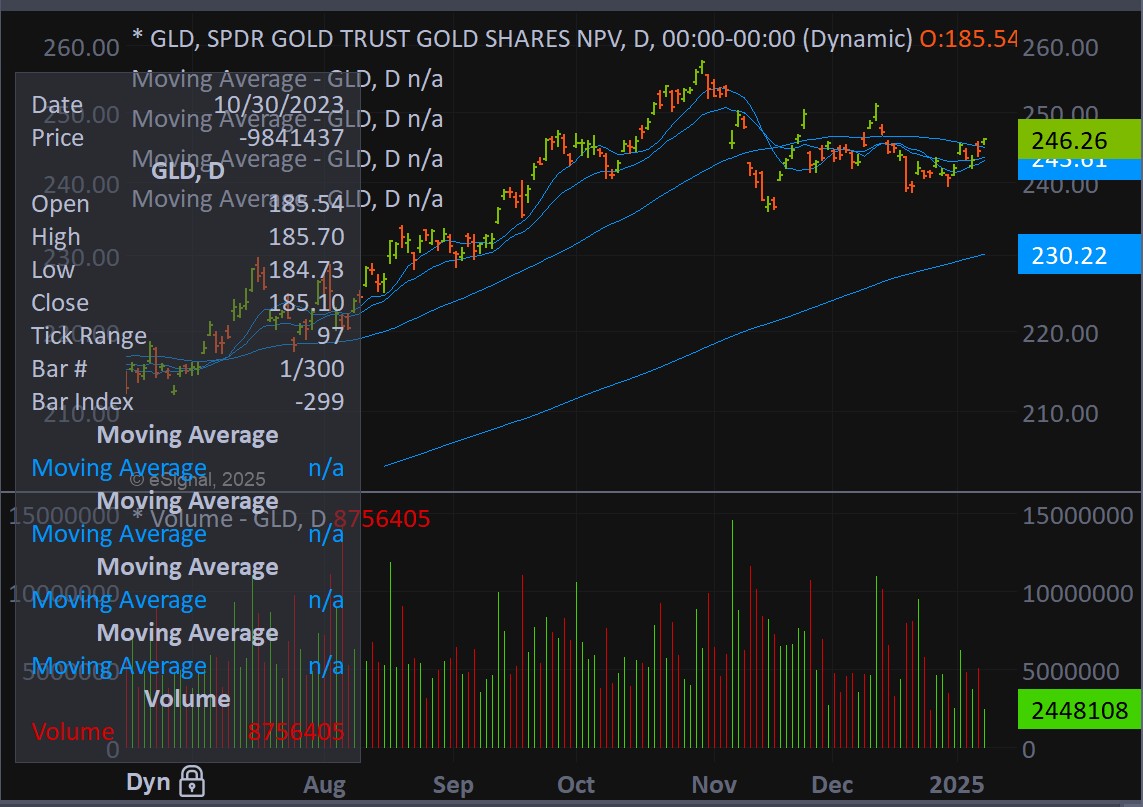Click the Oct label on the time axis
Image resolution: width=1143 pixels, height=807 pixels.
click(x=576, y=785)
